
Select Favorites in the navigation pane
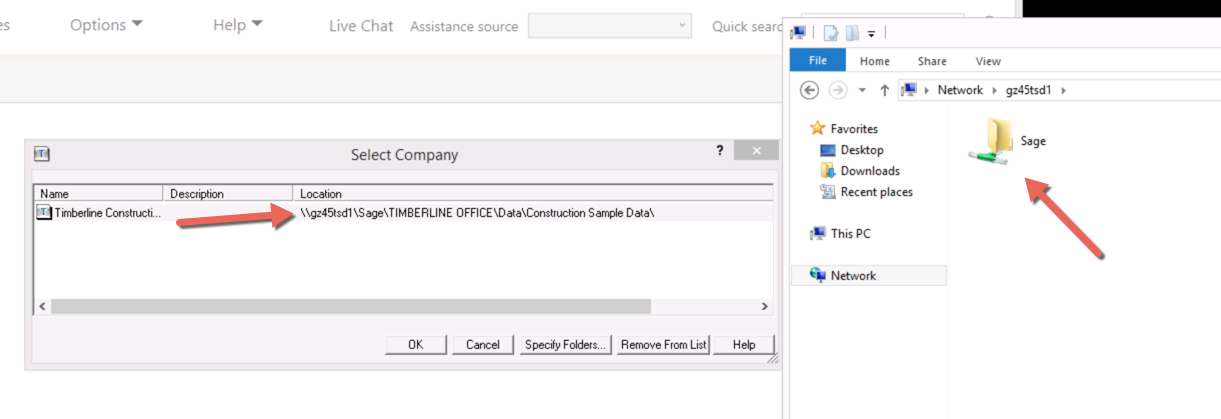point(854,129)
